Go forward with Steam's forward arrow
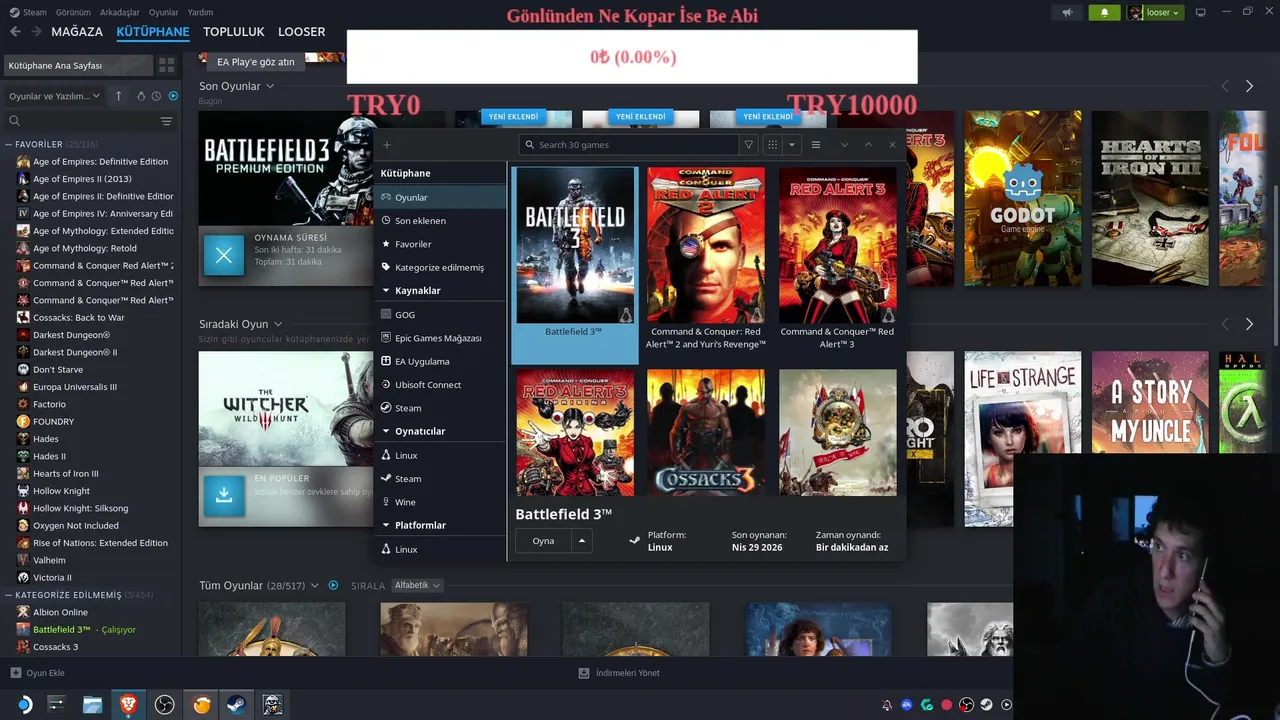The height and width of the screenshot is (720, 1280). [x=36, y=32]
